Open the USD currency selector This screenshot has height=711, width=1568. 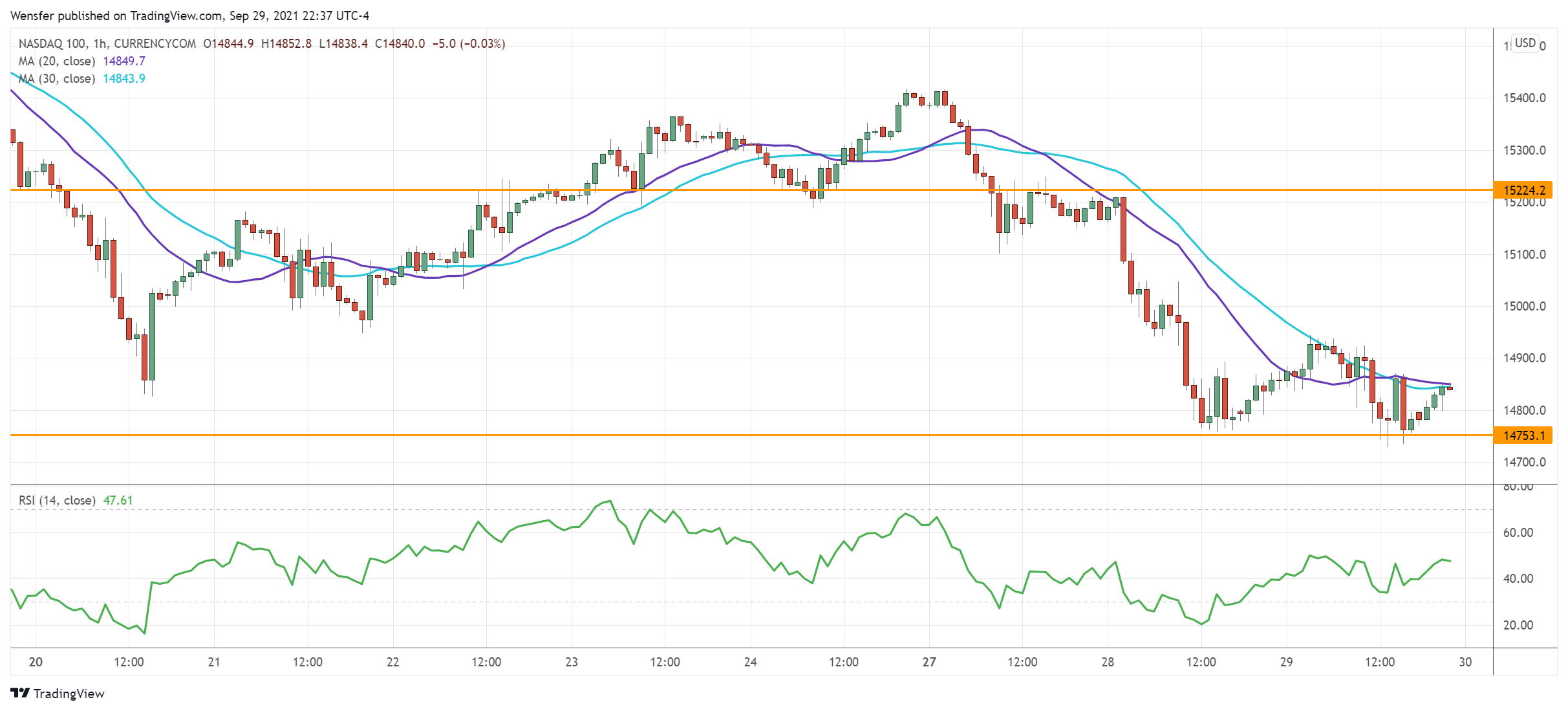tap(1525, 43)
